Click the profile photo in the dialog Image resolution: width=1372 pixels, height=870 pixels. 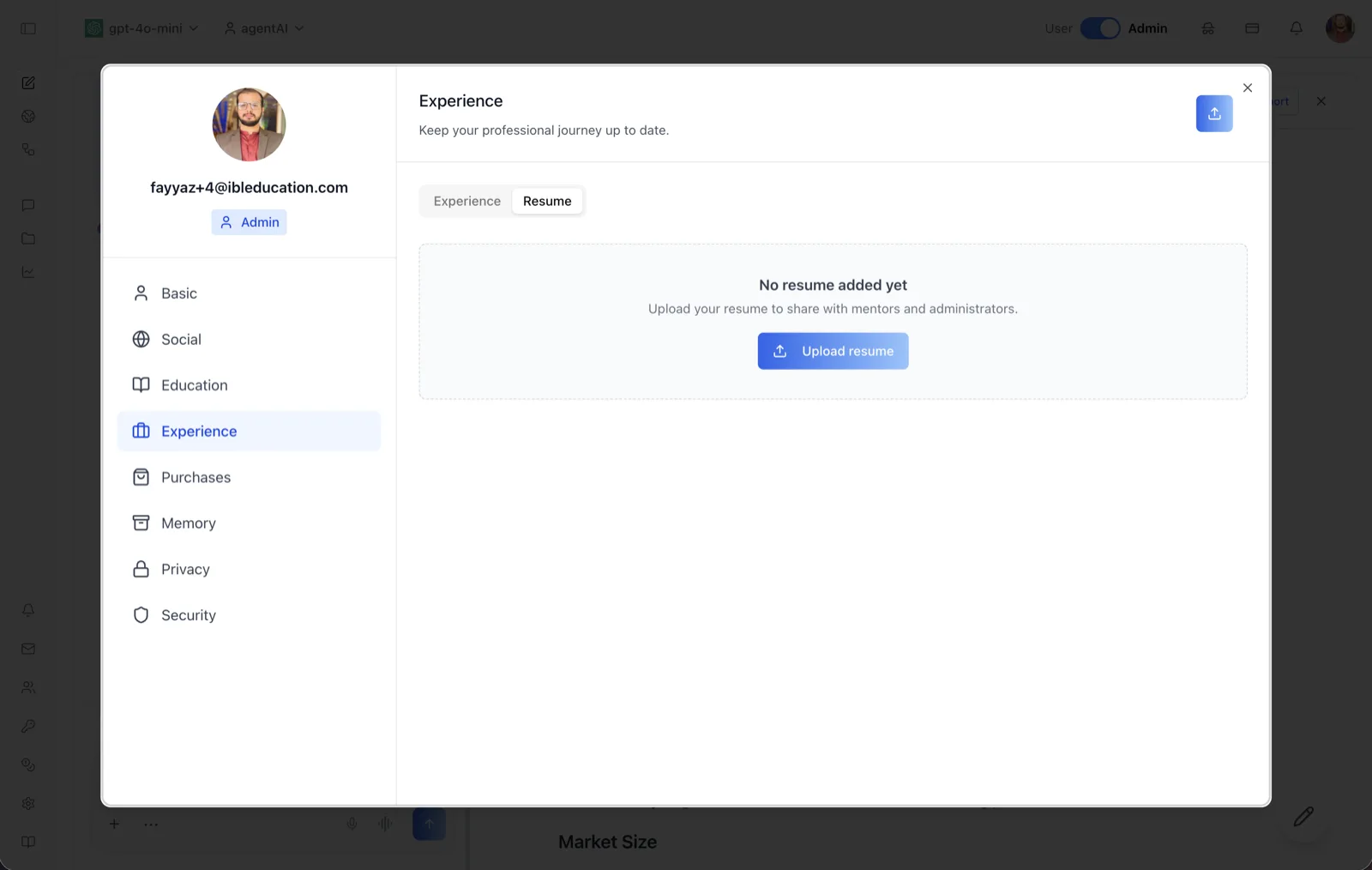coord(249,124)
